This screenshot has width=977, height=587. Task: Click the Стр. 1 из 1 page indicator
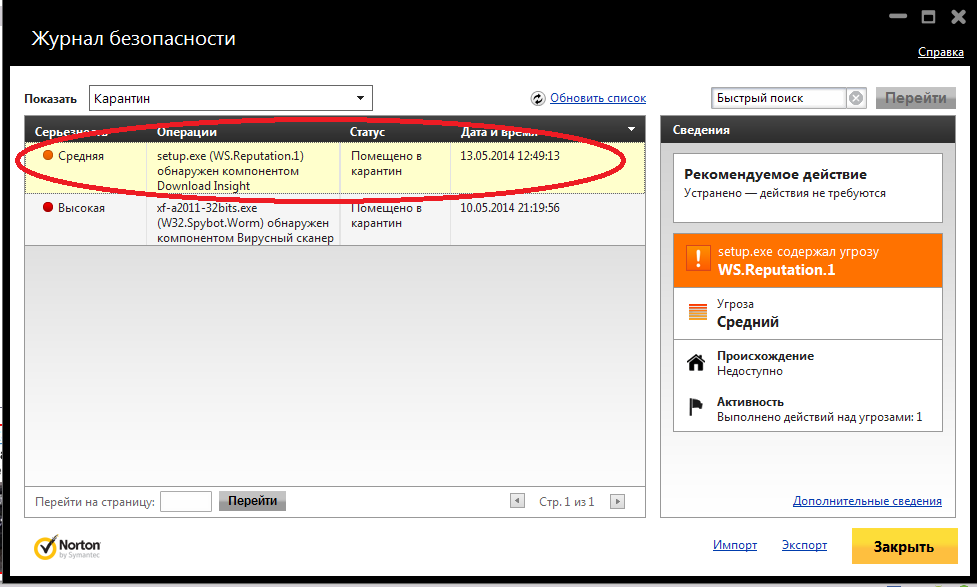point(566,502)
